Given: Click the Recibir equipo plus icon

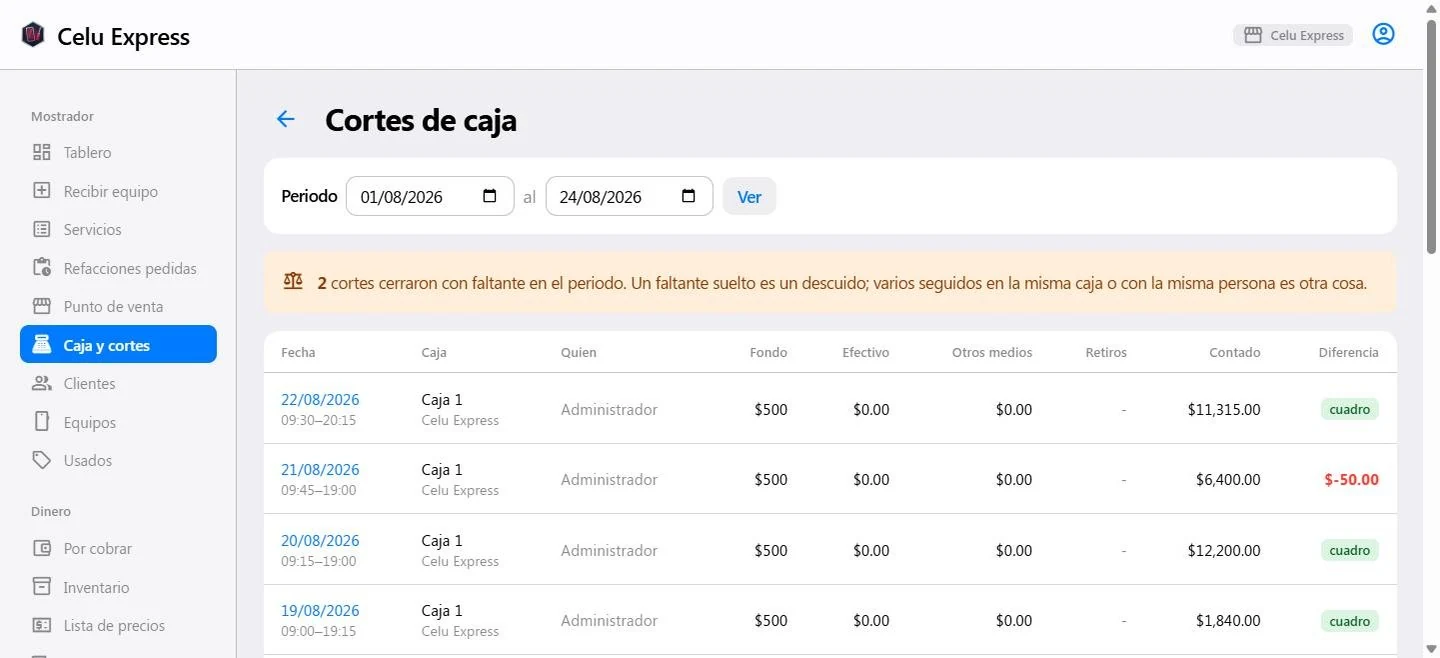Looking at the screenshot, I should (x=42, y=191).
